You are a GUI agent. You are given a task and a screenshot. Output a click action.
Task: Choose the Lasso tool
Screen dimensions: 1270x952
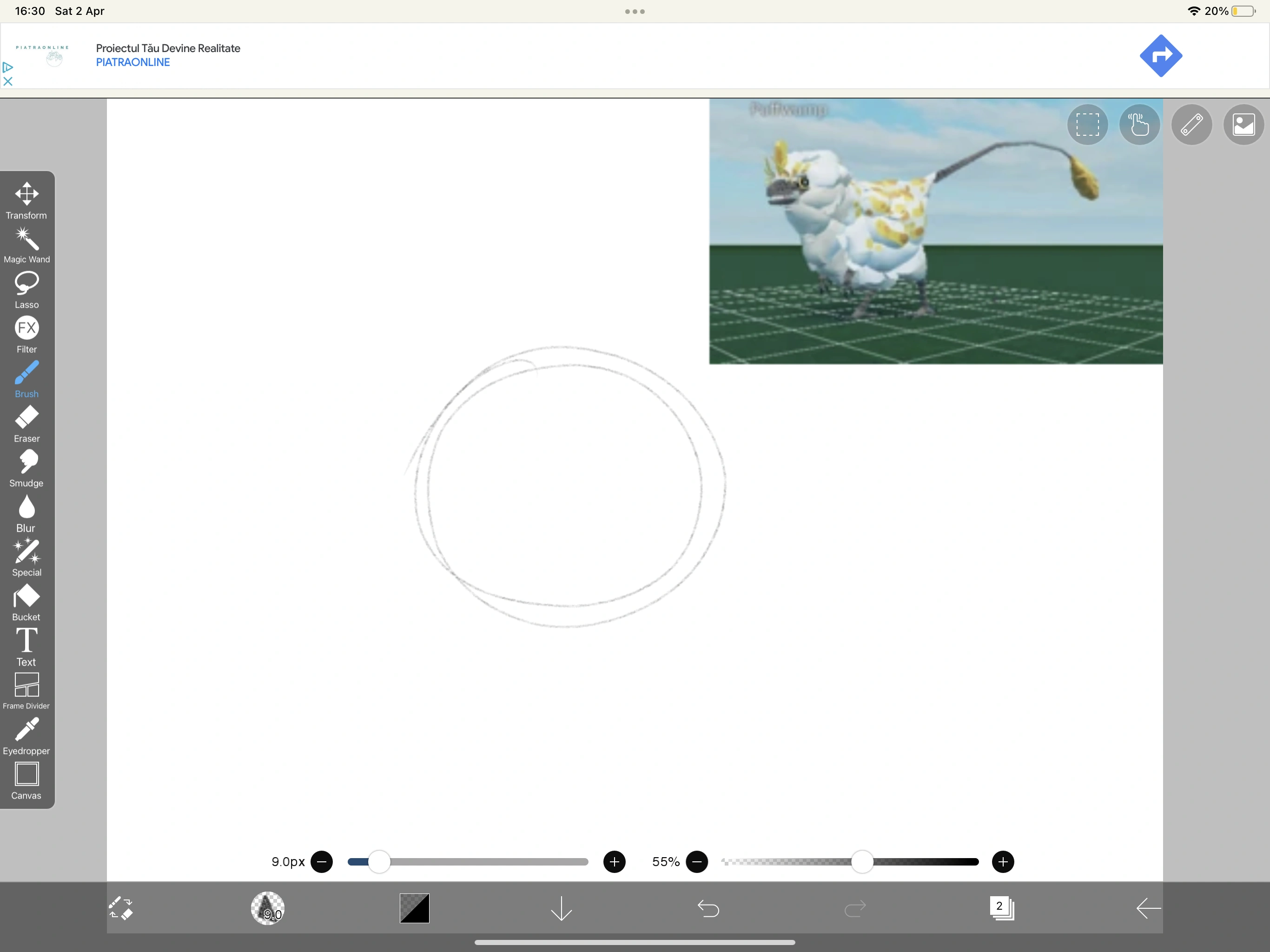pos(26,290)
